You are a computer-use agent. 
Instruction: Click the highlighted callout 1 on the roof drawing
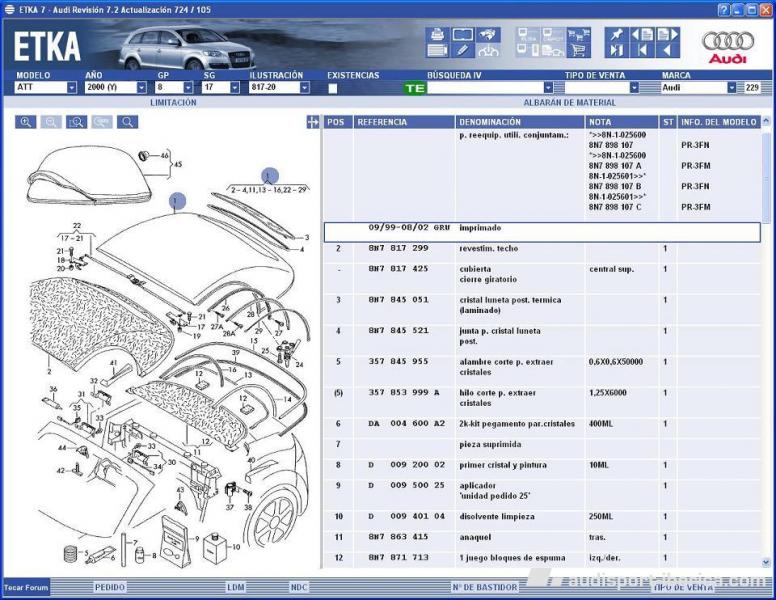coord(177,201)
